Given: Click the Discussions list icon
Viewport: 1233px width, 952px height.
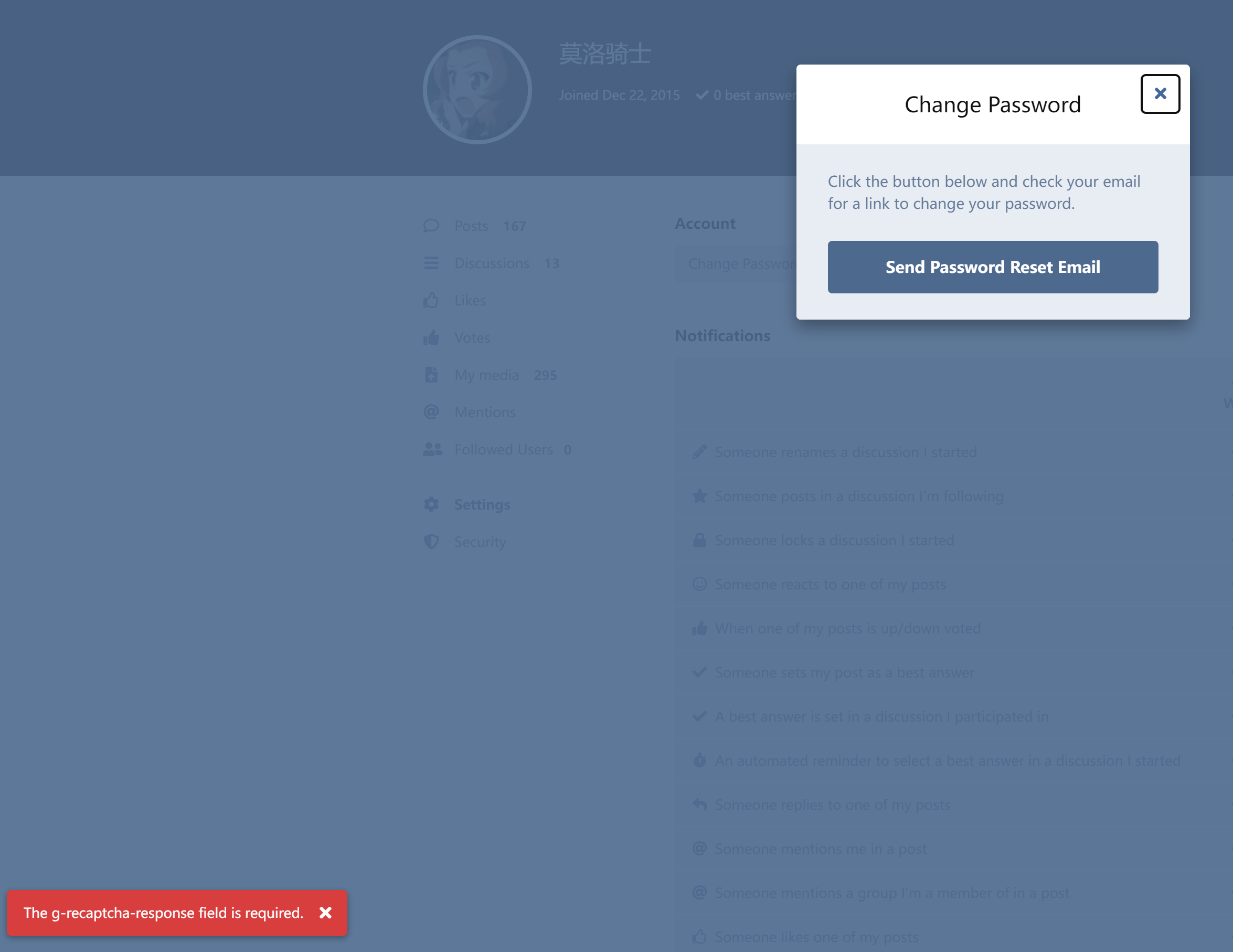Looking at the screenshot, I should 431,263.
